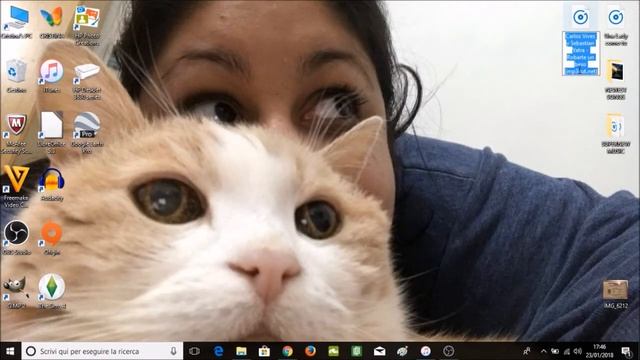
Task: Open the Mail app from the taskbar
Action: click(380, 351)
